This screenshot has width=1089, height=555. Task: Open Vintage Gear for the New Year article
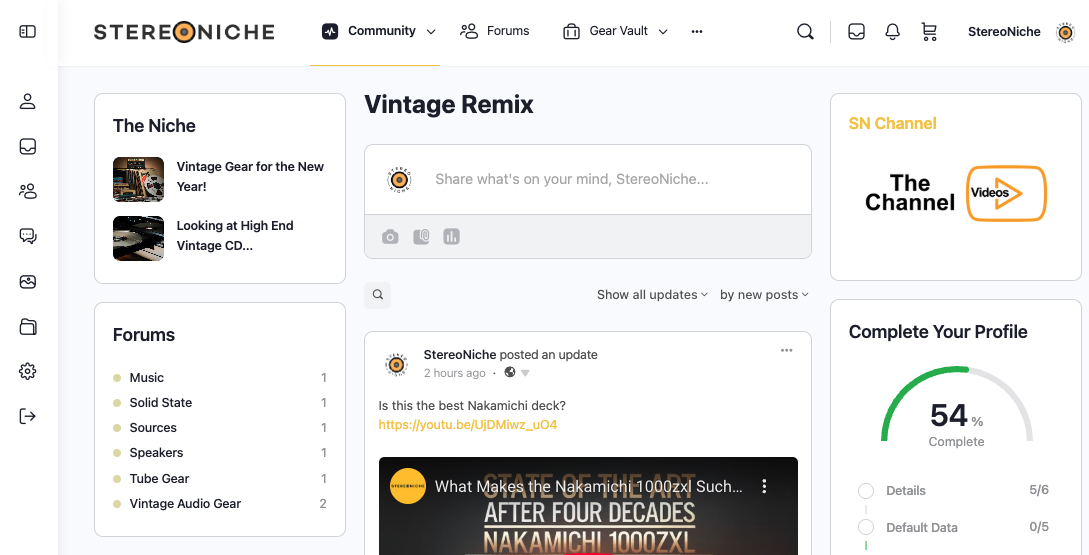click(250, 176)
